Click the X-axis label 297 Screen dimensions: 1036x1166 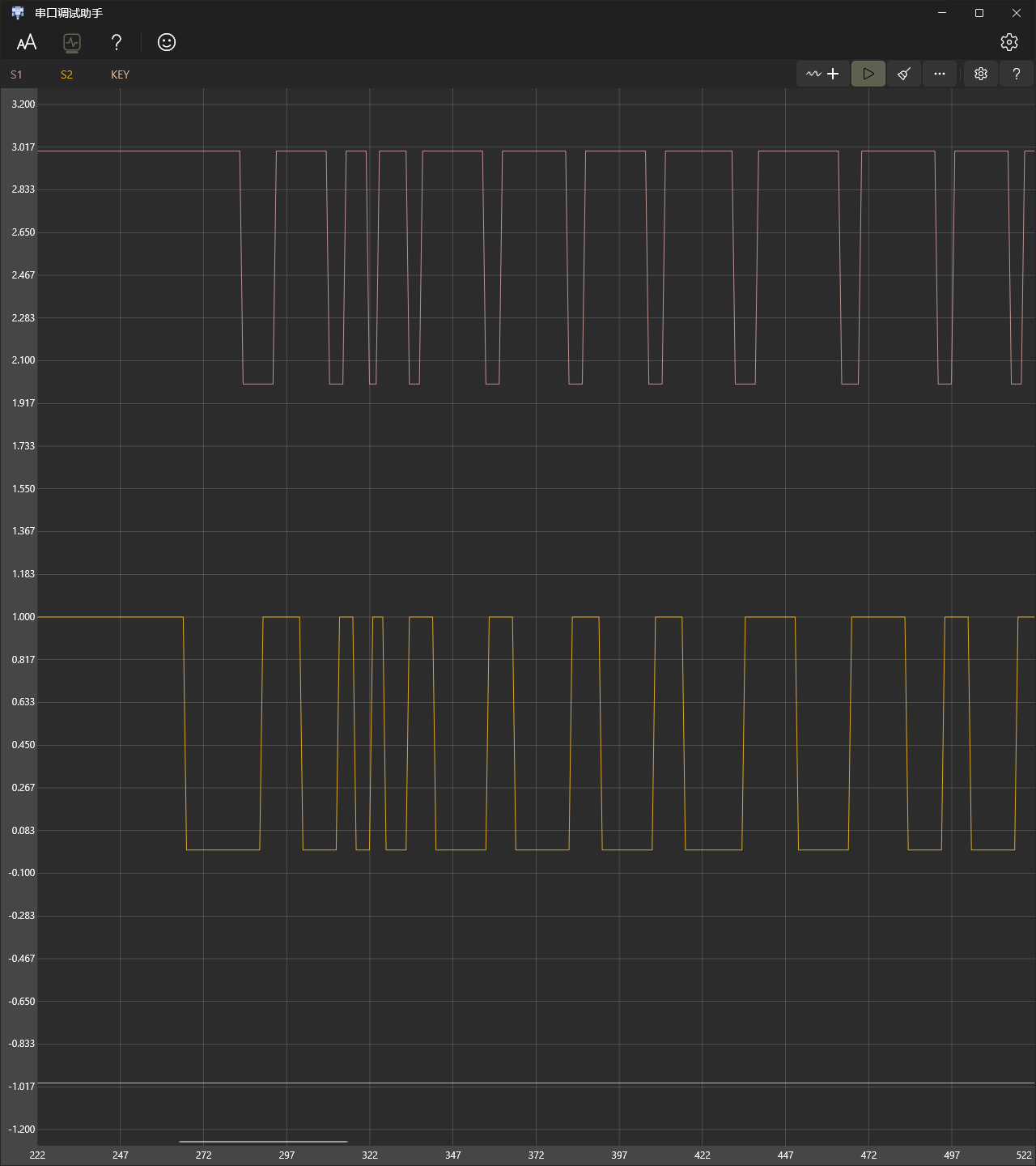(x=287, y=1155)
